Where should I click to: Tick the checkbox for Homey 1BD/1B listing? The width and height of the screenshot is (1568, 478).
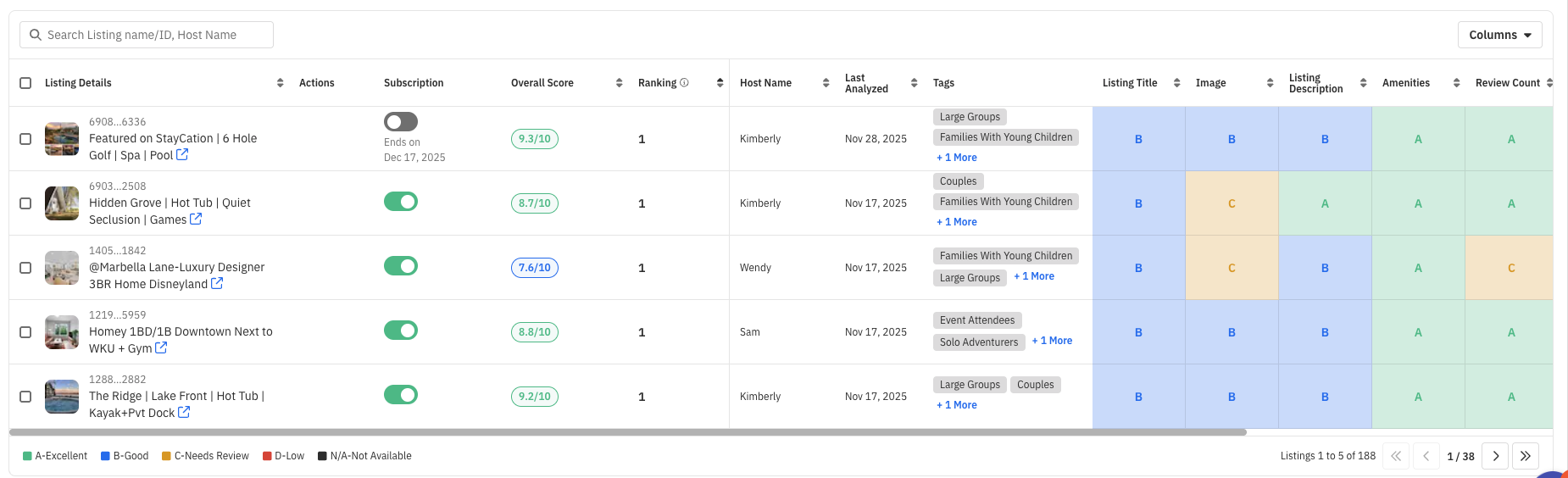(25, 332)
